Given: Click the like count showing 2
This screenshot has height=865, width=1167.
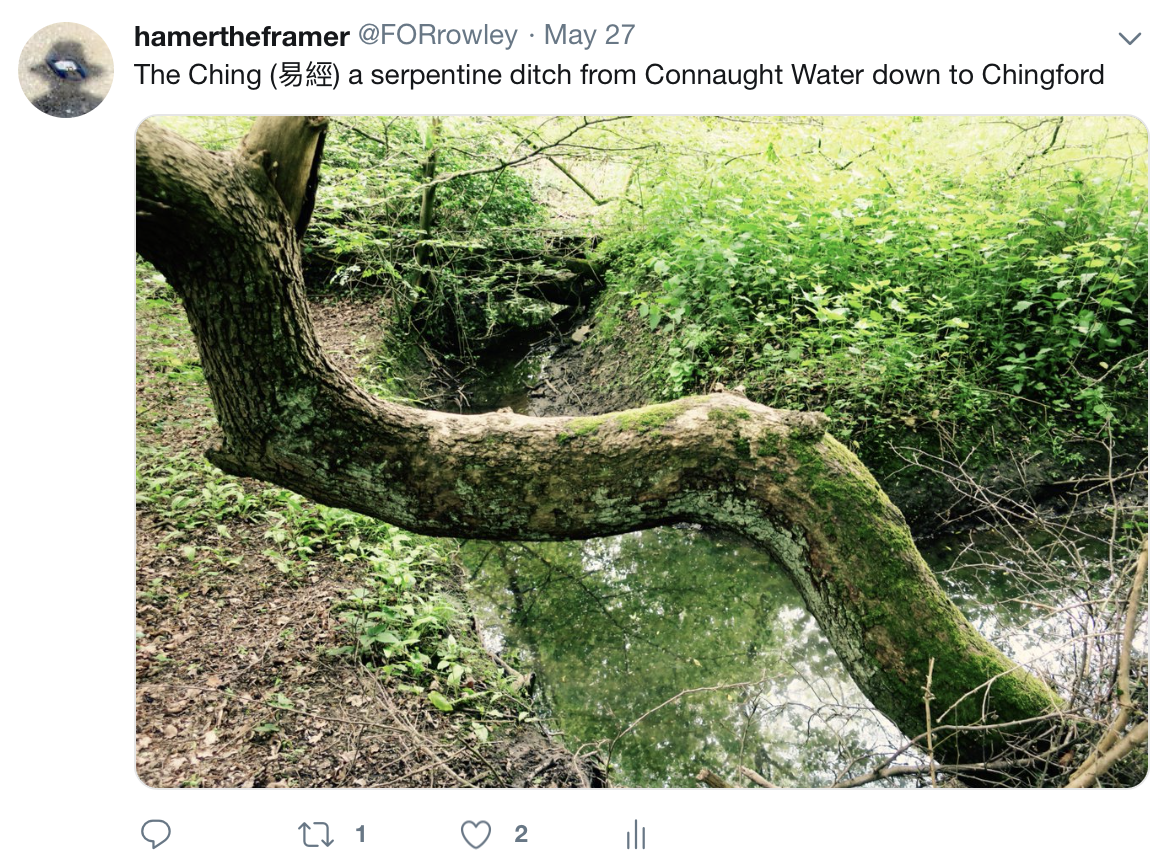Looking at the screenshot, I should pos(521,834).
